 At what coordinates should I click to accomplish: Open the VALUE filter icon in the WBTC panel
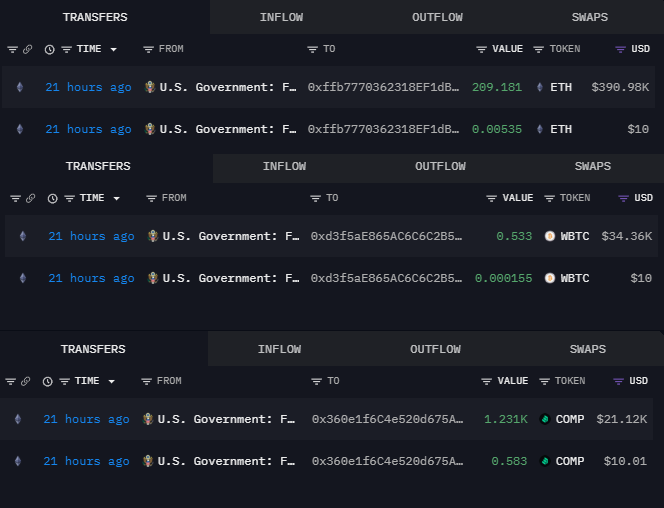tap(491, 199)
